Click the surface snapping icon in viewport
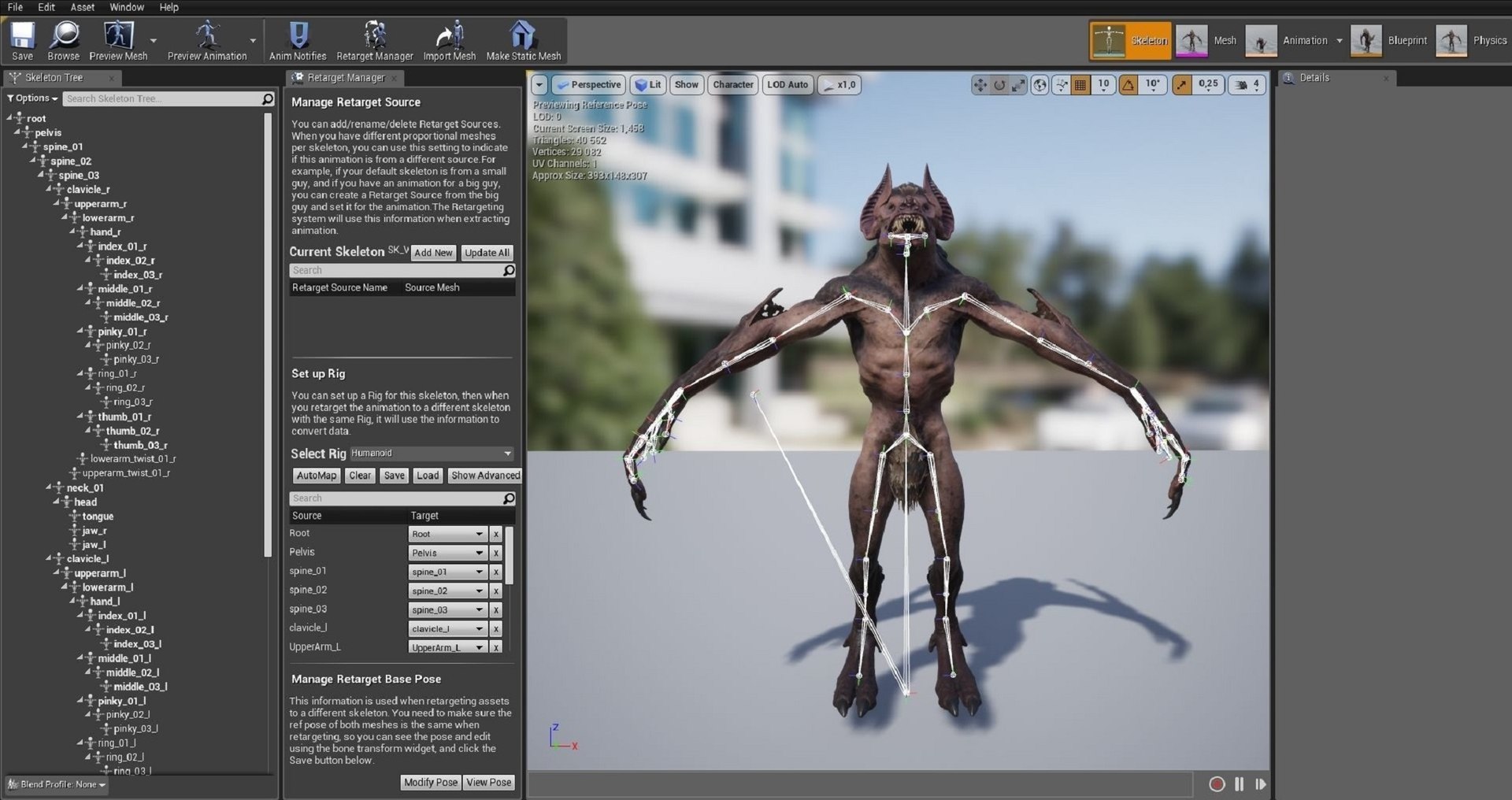 (1062, 85)
